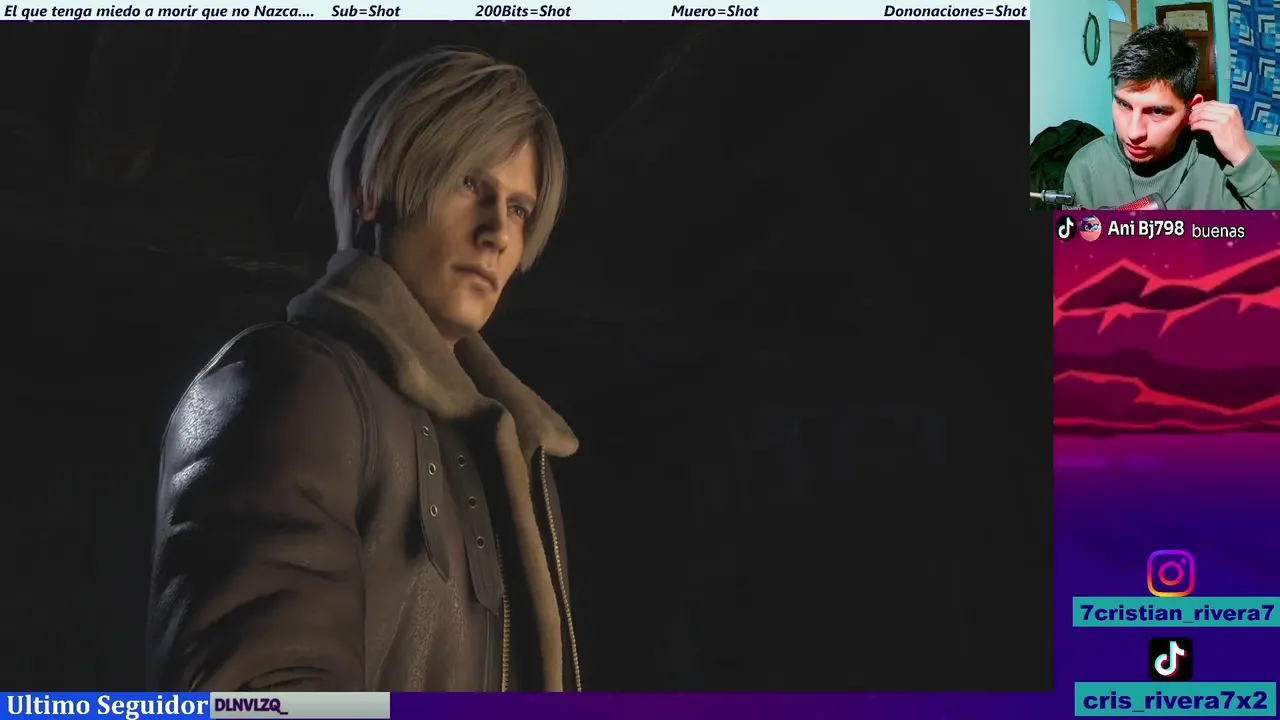Click the 'Muero=Shot' banner text
This screenshot has width=1280, height=720.
click(x=715, y=11)
